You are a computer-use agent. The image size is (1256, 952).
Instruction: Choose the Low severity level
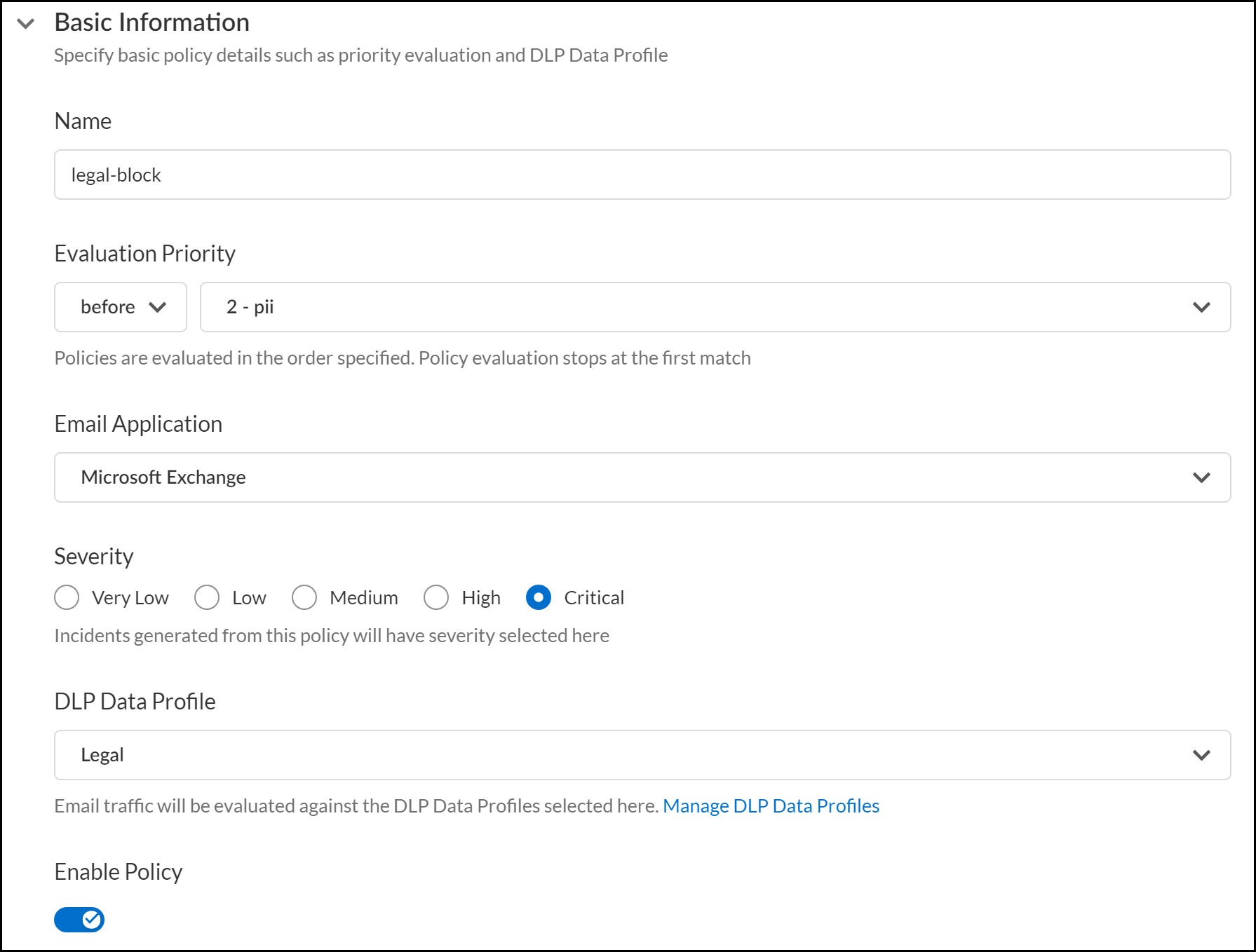207,597
